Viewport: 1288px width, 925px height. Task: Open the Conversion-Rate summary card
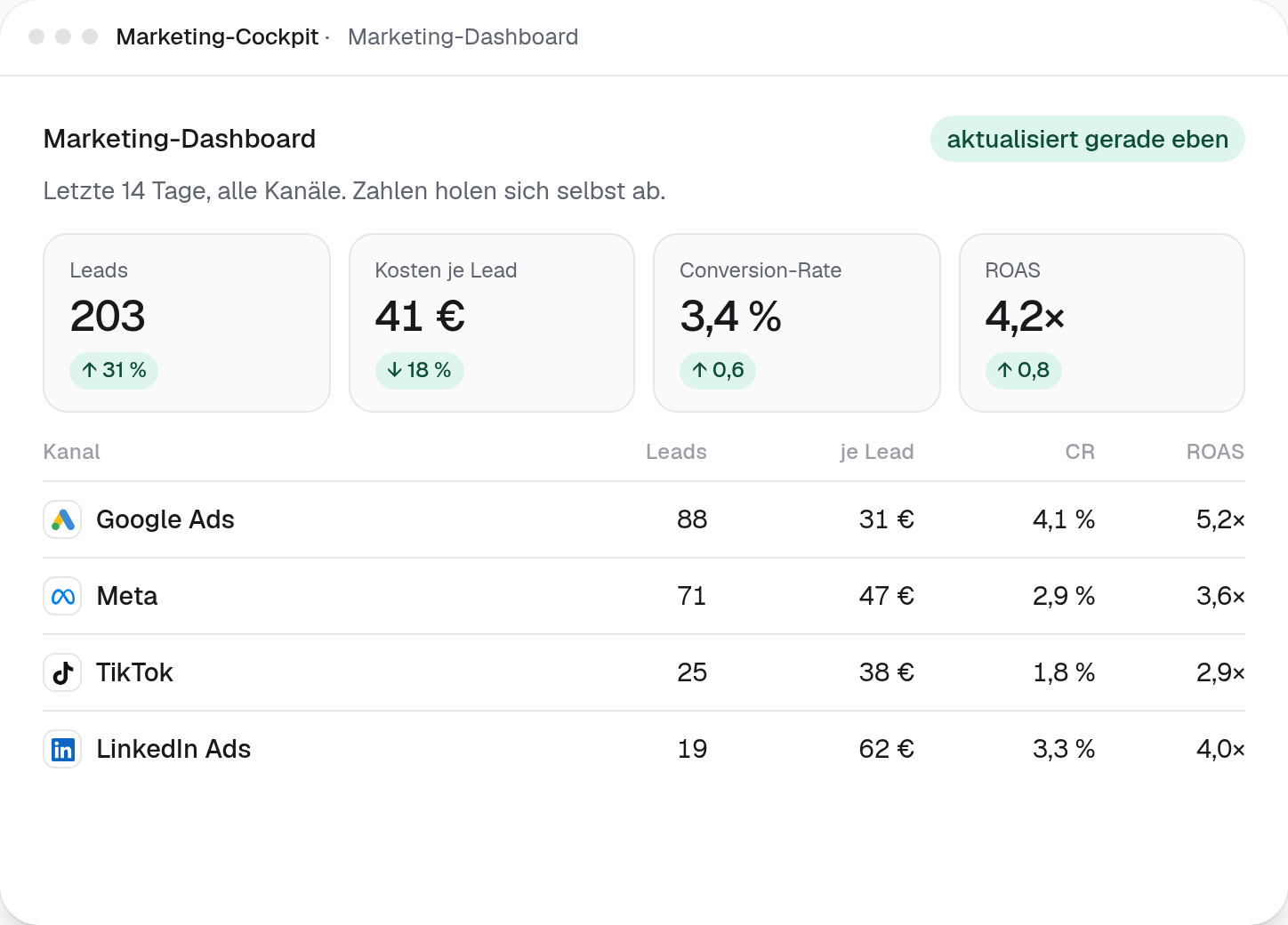point(797,323)
